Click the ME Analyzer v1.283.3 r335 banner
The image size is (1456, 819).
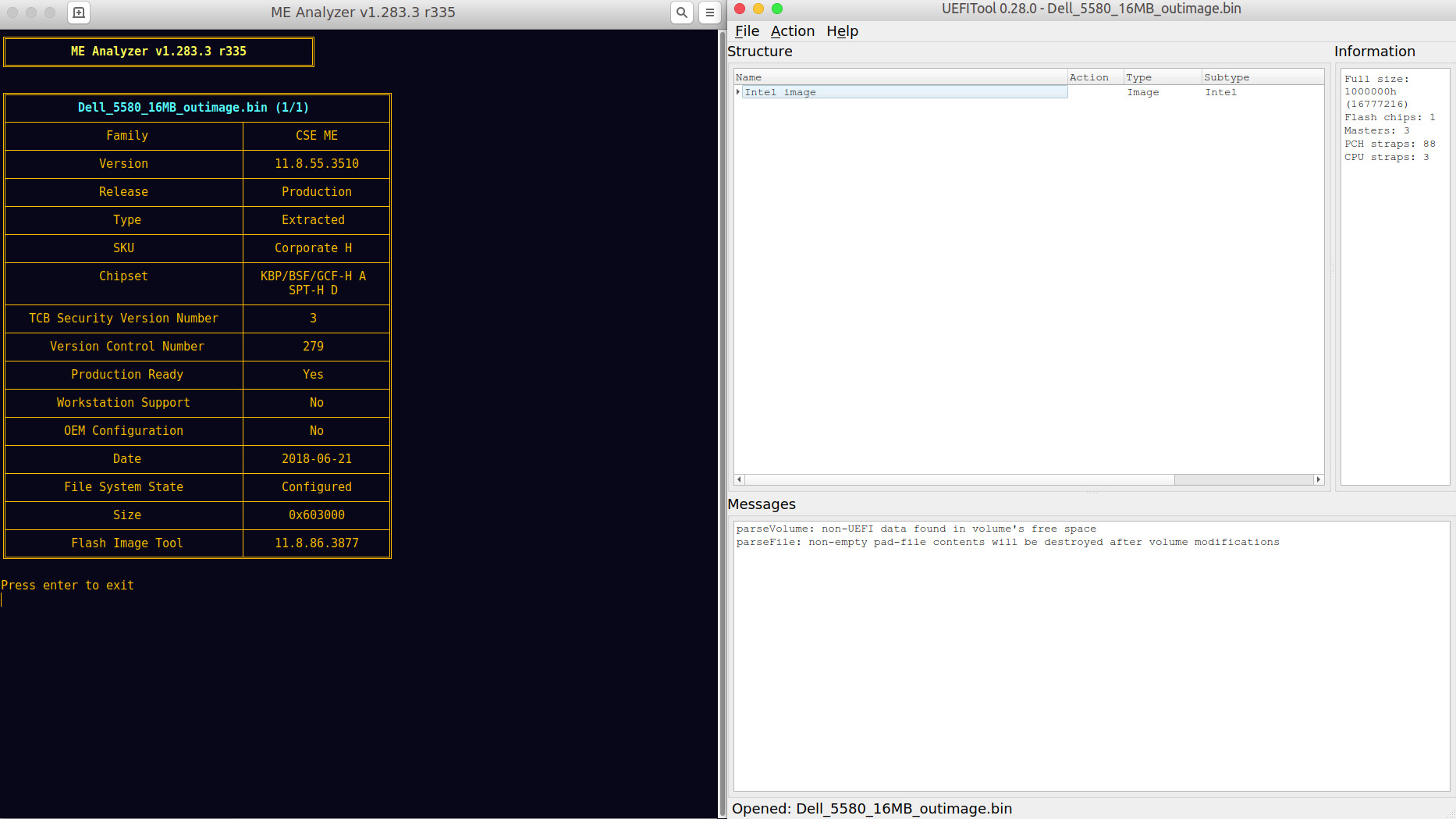tap(158, 52)
